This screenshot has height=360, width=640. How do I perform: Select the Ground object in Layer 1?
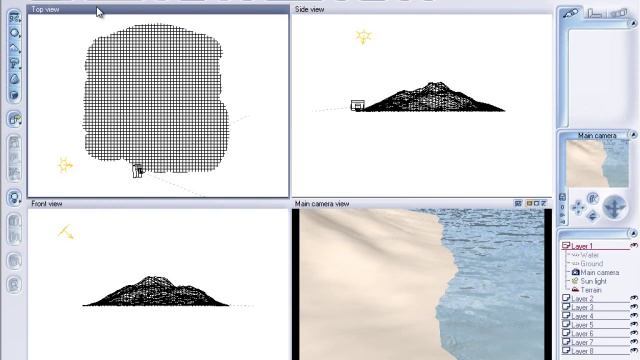(591, 264)
